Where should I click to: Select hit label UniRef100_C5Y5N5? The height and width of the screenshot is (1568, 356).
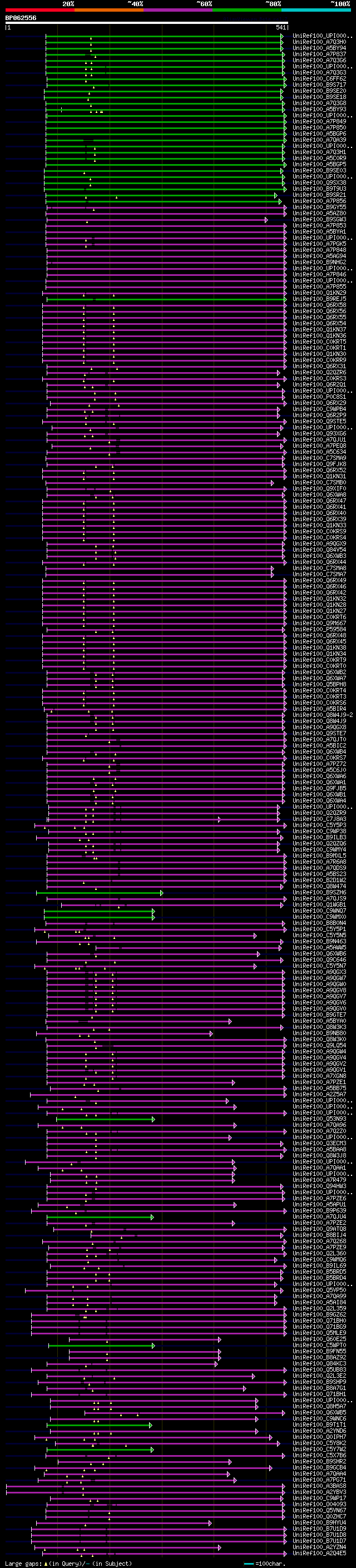[319, 936]
